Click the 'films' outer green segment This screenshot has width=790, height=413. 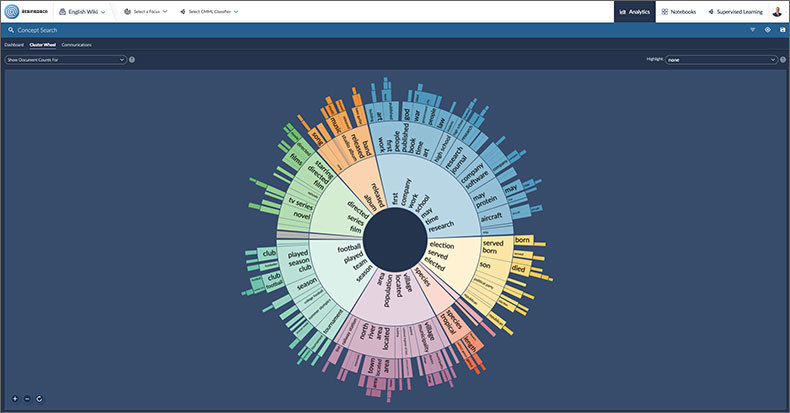pyautogui.click(x=296, y=160)
